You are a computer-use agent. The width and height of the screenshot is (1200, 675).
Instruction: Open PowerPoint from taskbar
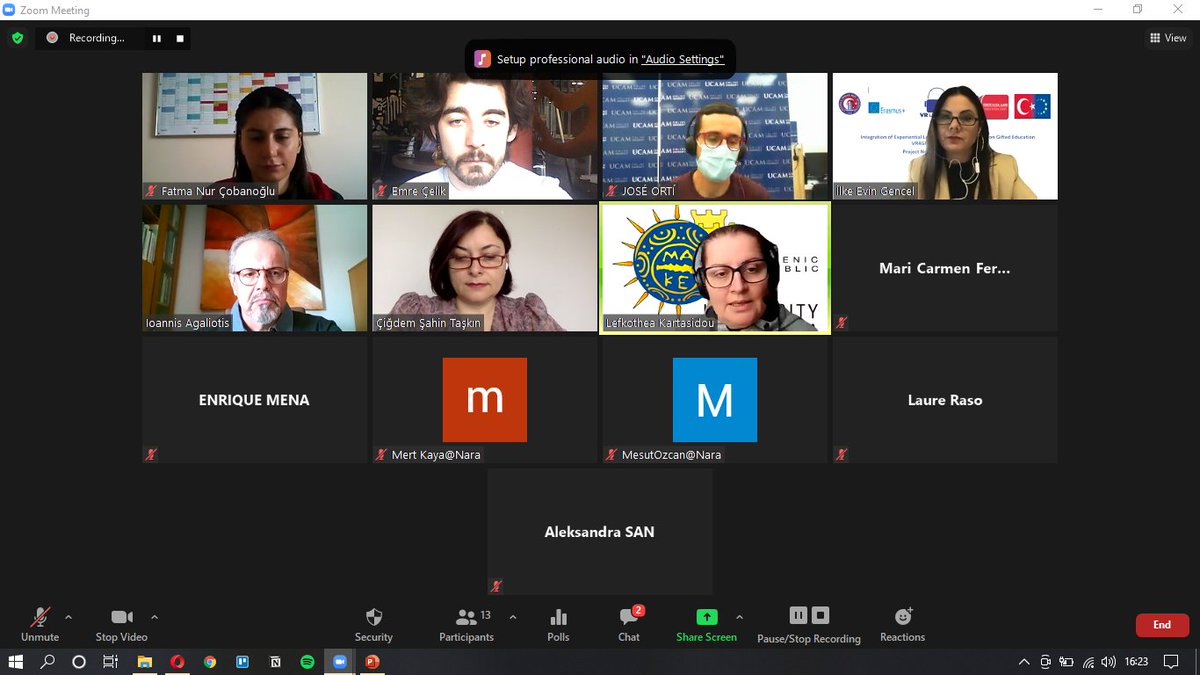click(x=372, y=662)
